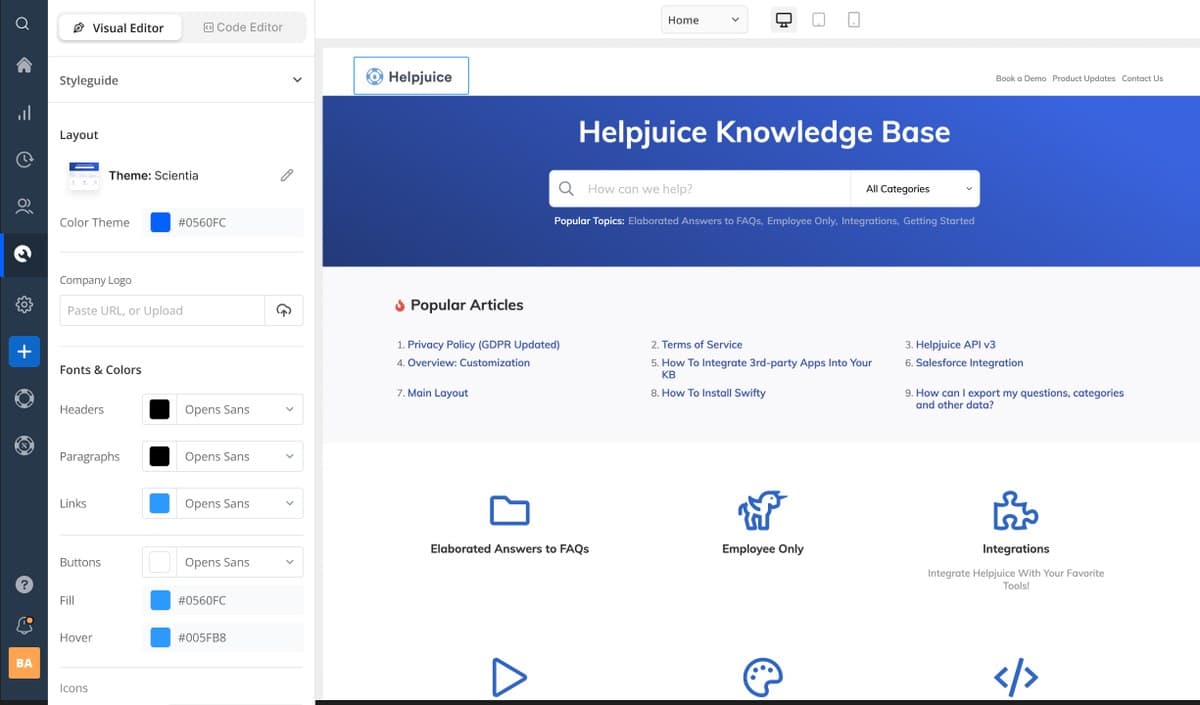Click Elaborated Answers to FAQs category title
This screenshot has height=705, width=1200.
tap(509, 548)
